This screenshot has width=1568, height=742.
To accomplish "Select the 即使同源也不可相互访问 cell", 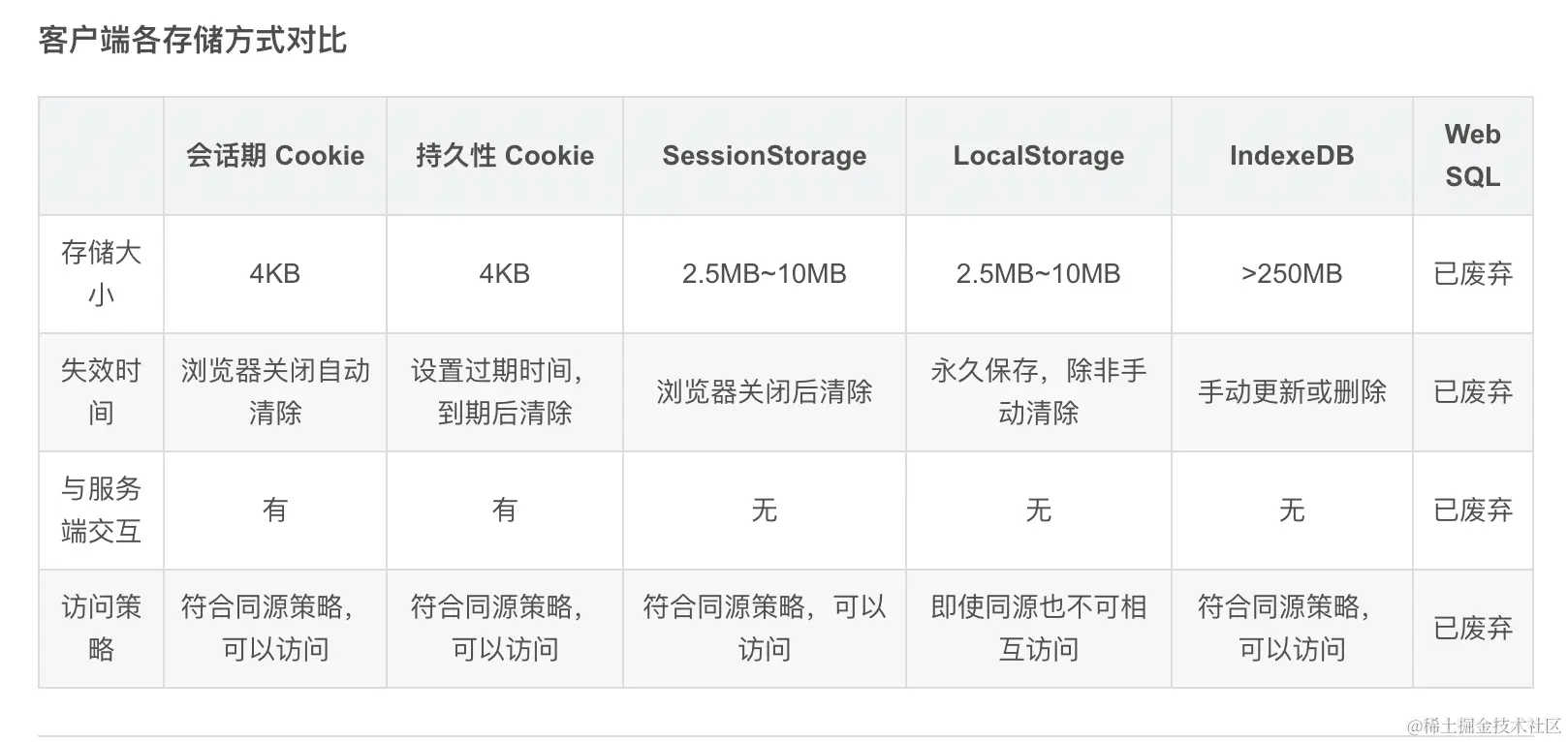I will pos(1038,629).
